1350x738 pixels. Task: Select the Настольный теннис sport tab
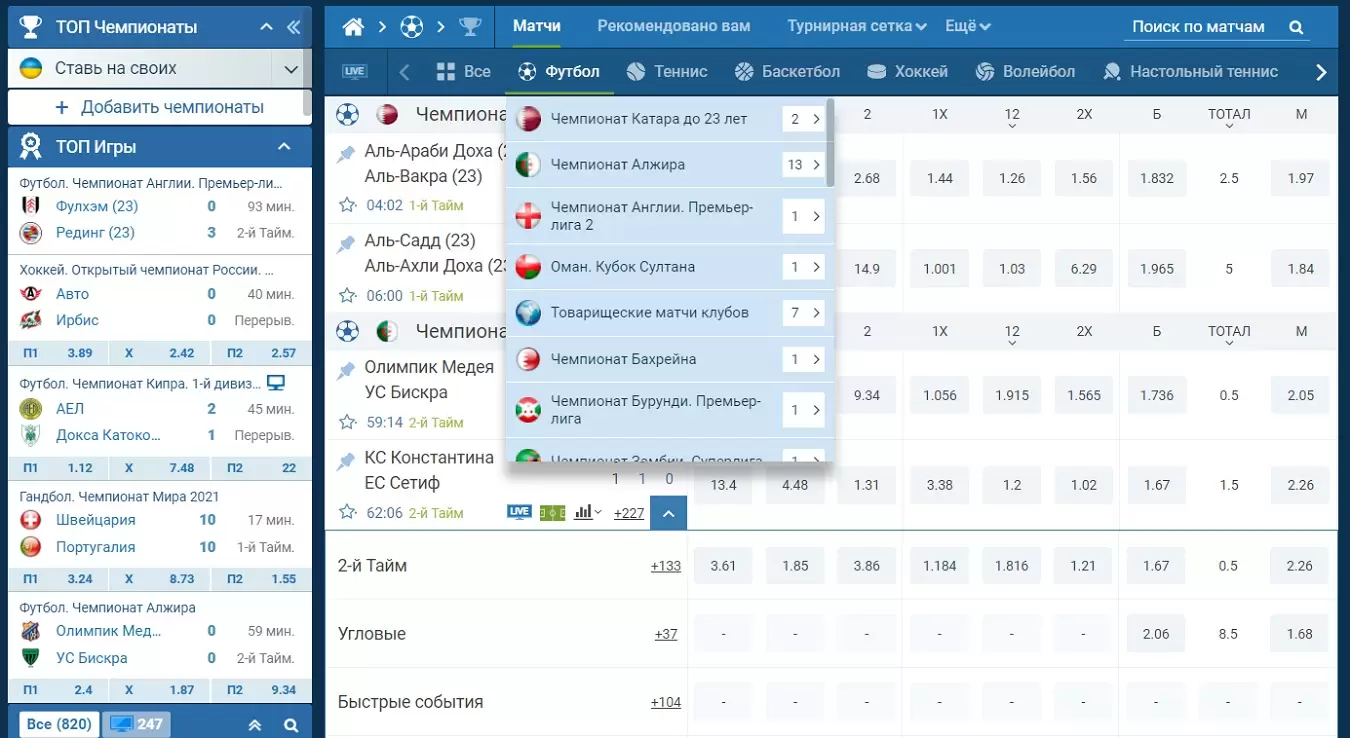1190,72
